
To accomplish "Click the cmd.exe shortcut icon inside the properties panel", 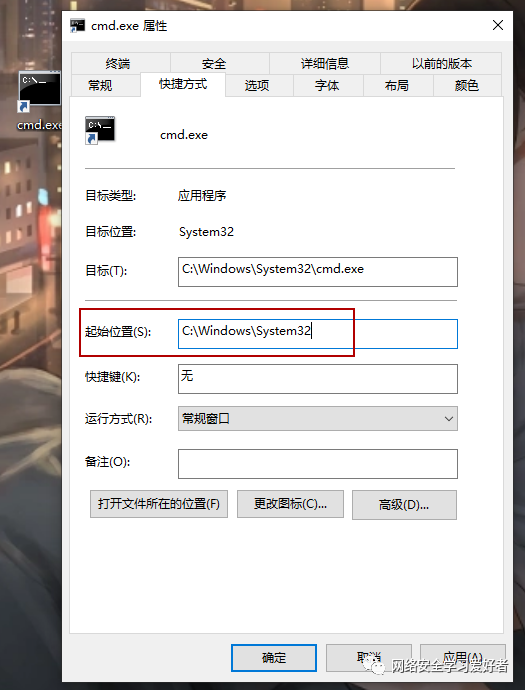I will [100, 130].
